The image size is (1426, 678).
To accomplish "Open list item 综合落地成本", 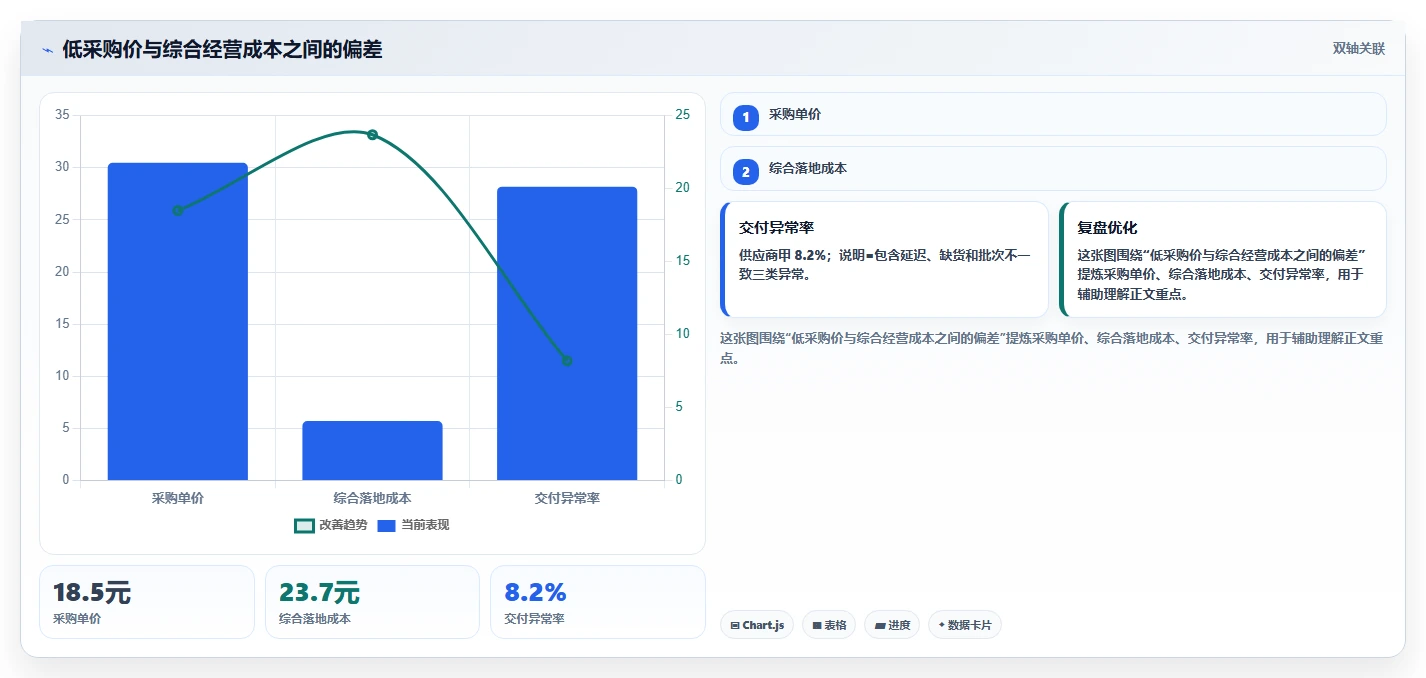I will coord(1053,169).
